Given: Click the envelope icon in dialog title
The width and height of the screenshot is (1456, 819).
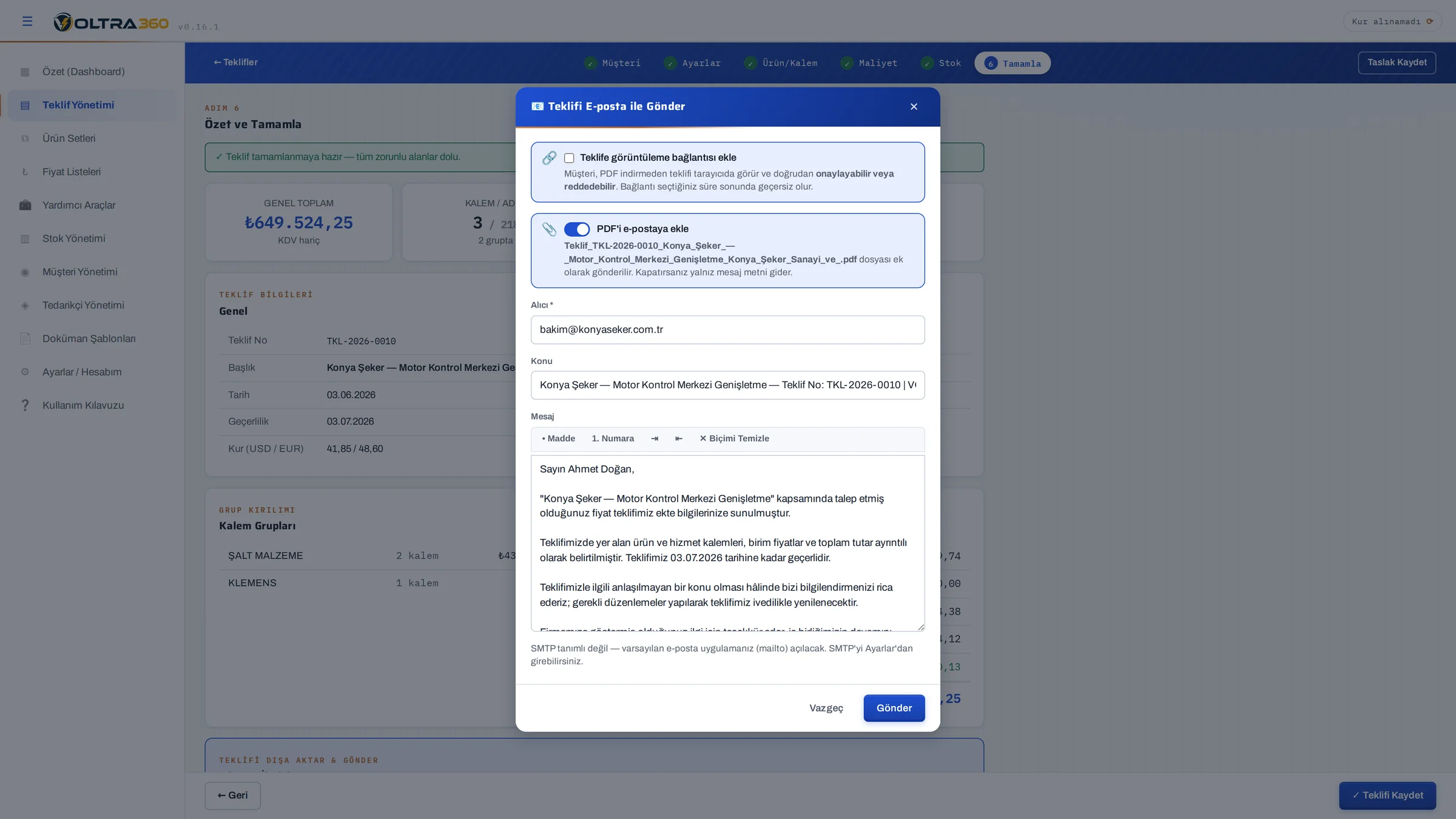Looking at the screenshot, I should (538, 106).
